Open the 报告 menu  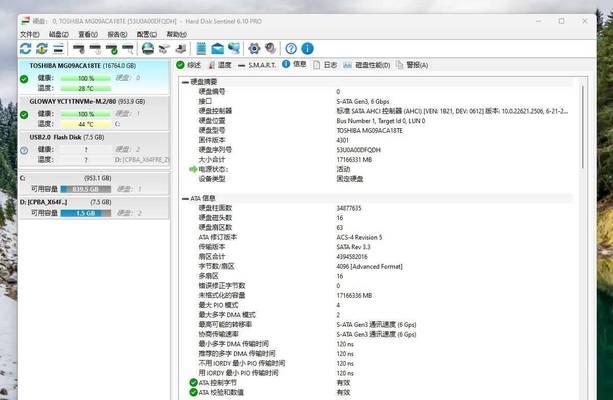click(x=117, y=34)
